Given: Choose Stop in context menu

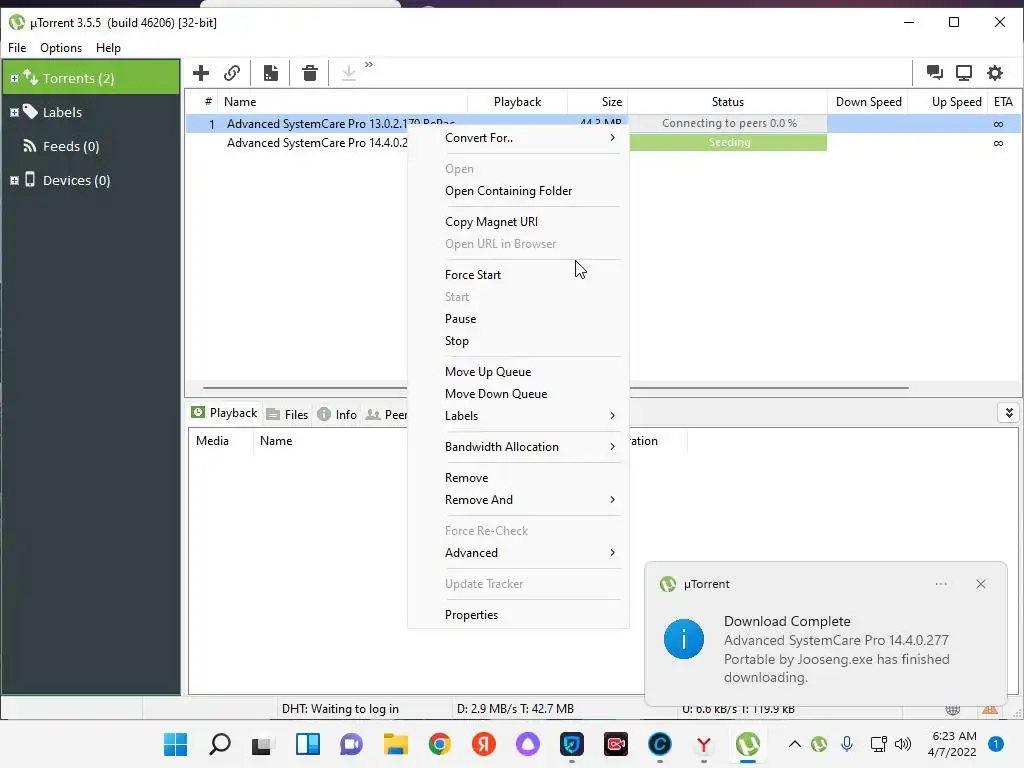Looking at the screenshot, I should click(x=519, y=341).
